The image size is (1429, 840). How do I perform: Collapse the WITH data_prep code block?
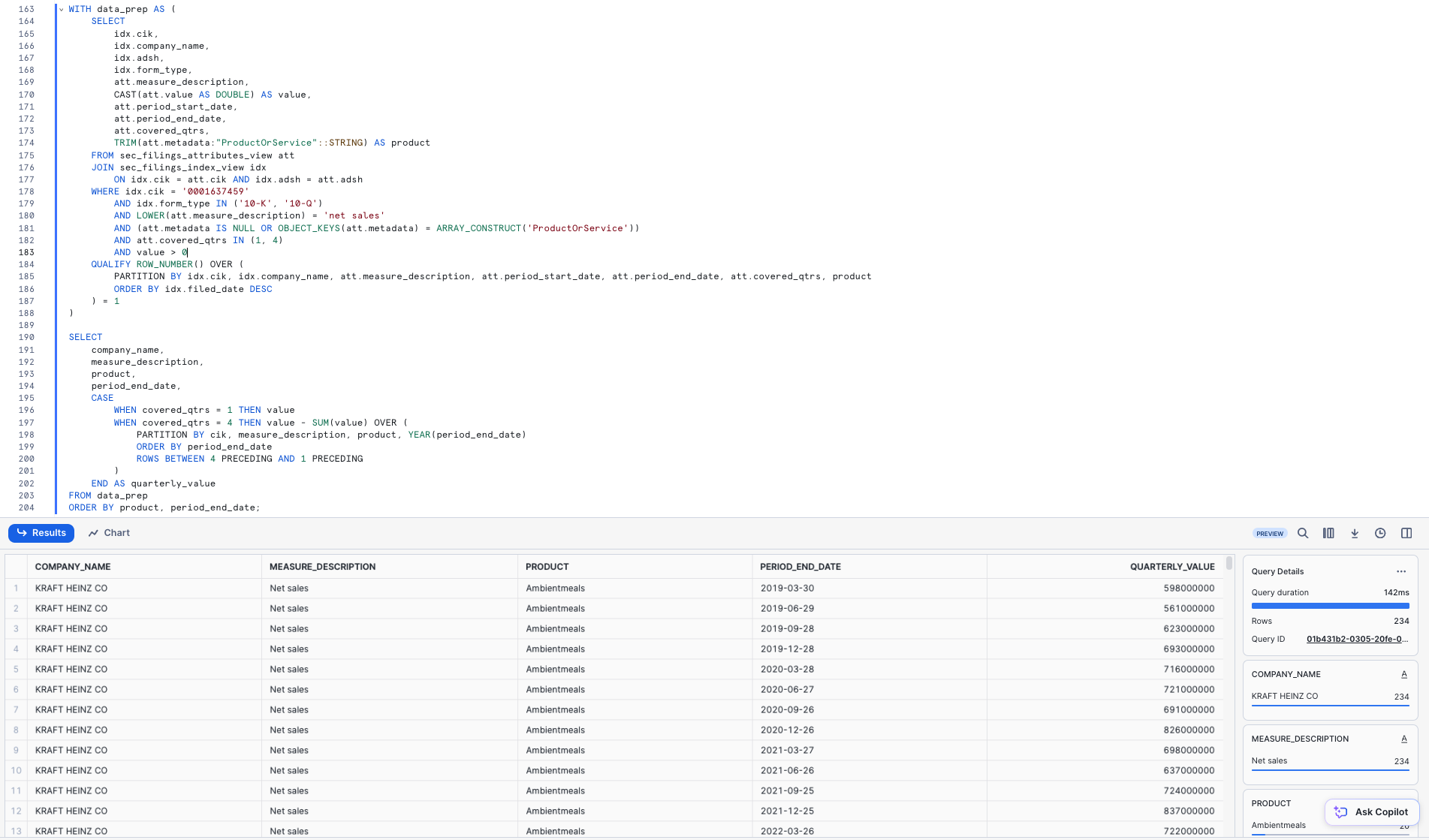62,9
